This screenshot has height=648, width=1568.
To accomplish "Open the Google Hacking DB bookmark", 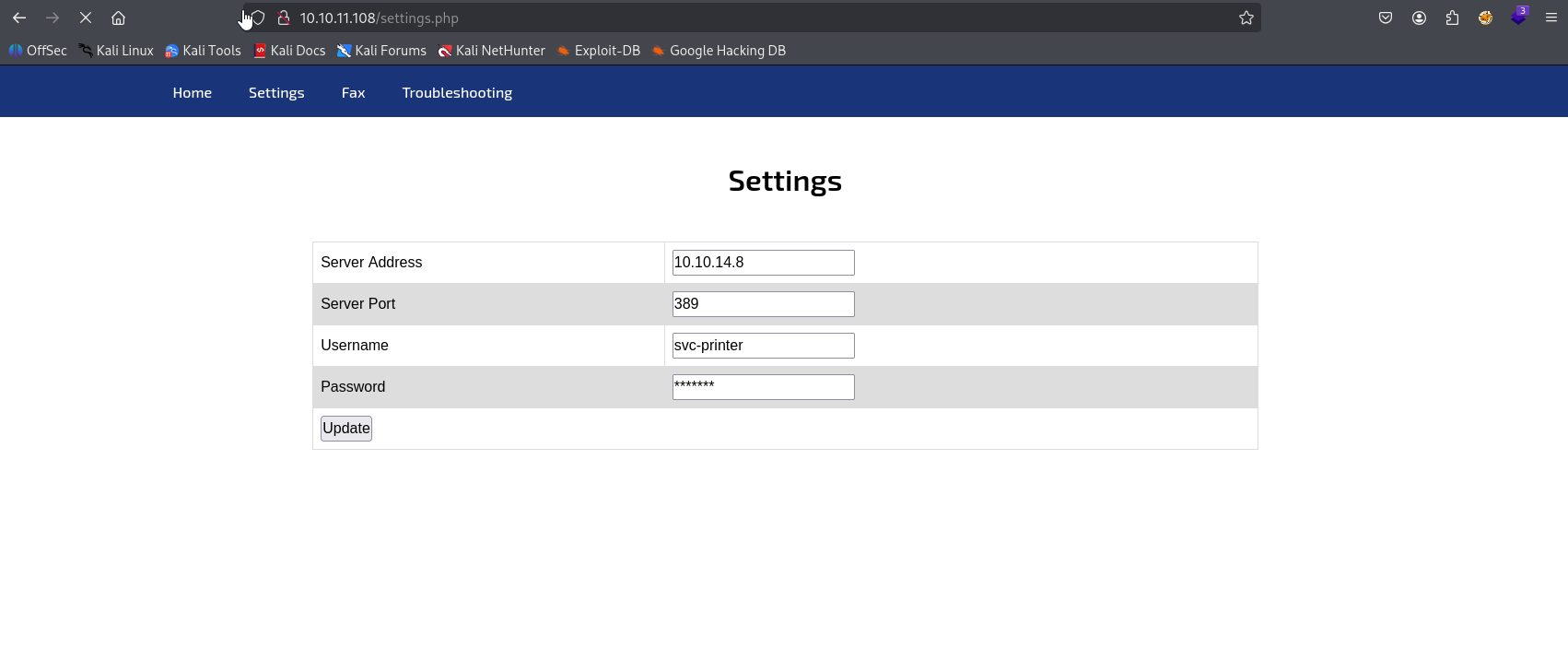I will coord(719,51).
